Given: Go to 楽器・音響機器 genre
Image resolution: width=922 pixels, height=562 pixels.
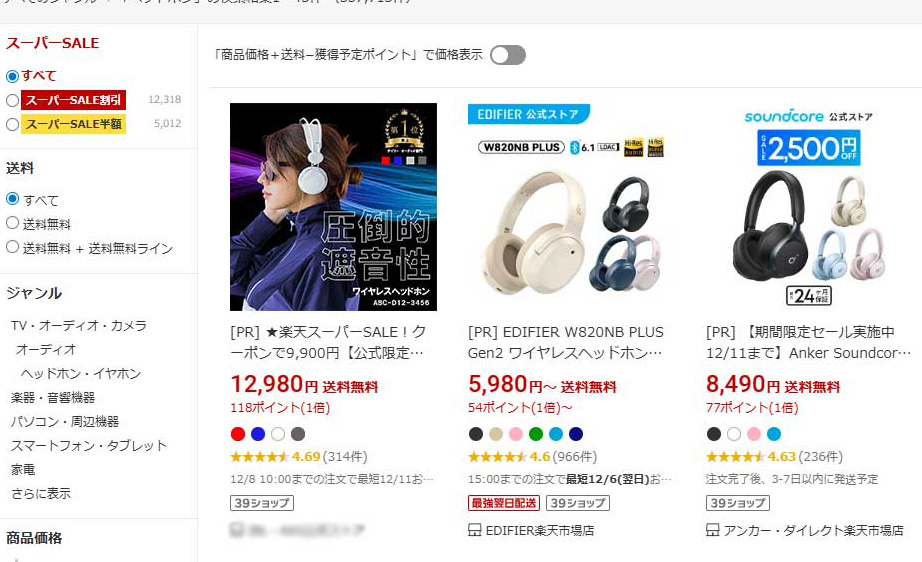Looking at the screenshot, I should tap(53, 398).
